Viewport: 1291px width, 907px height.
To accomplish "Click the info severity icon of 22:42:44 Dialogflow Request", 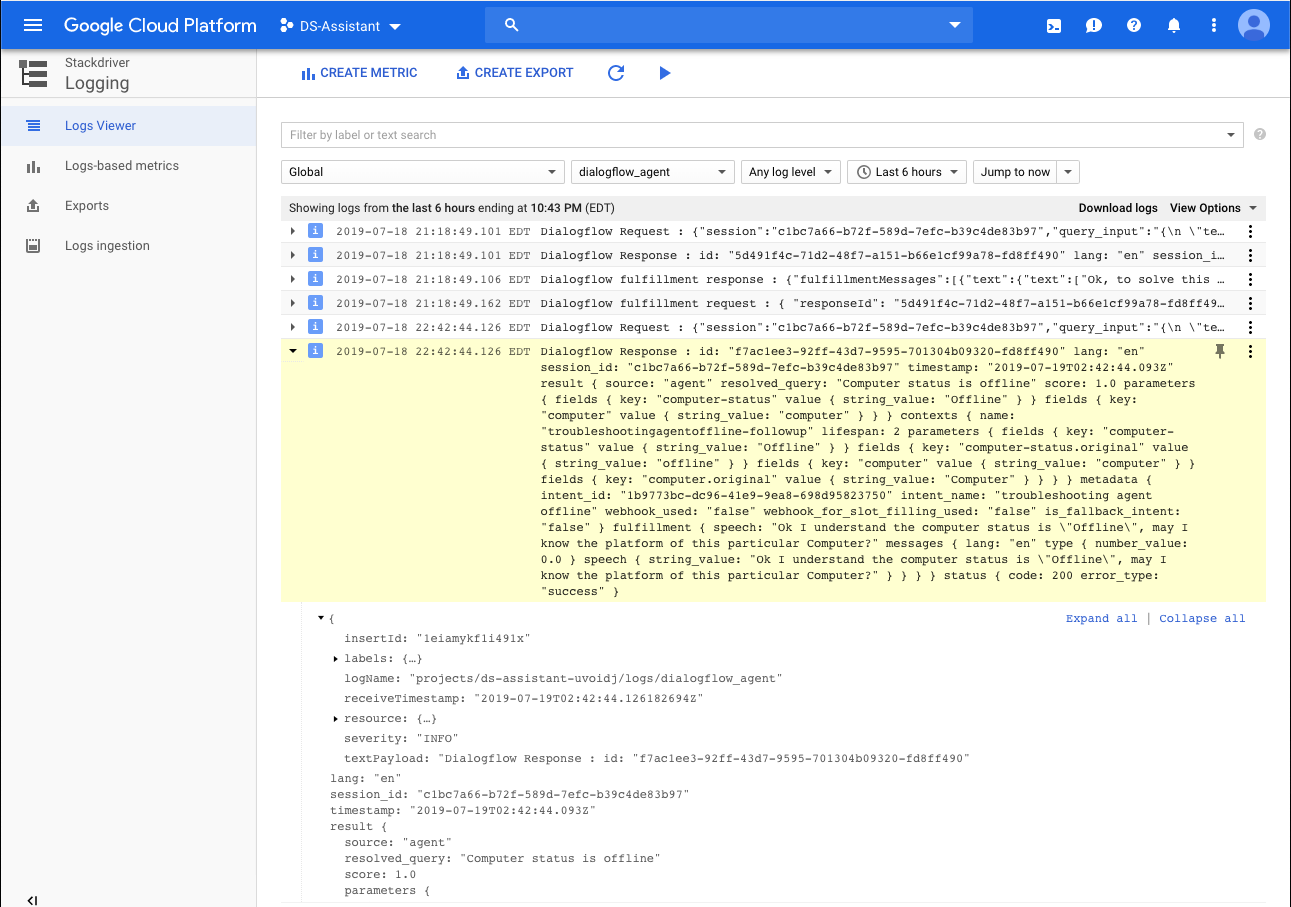I will (x=315, y=327).
